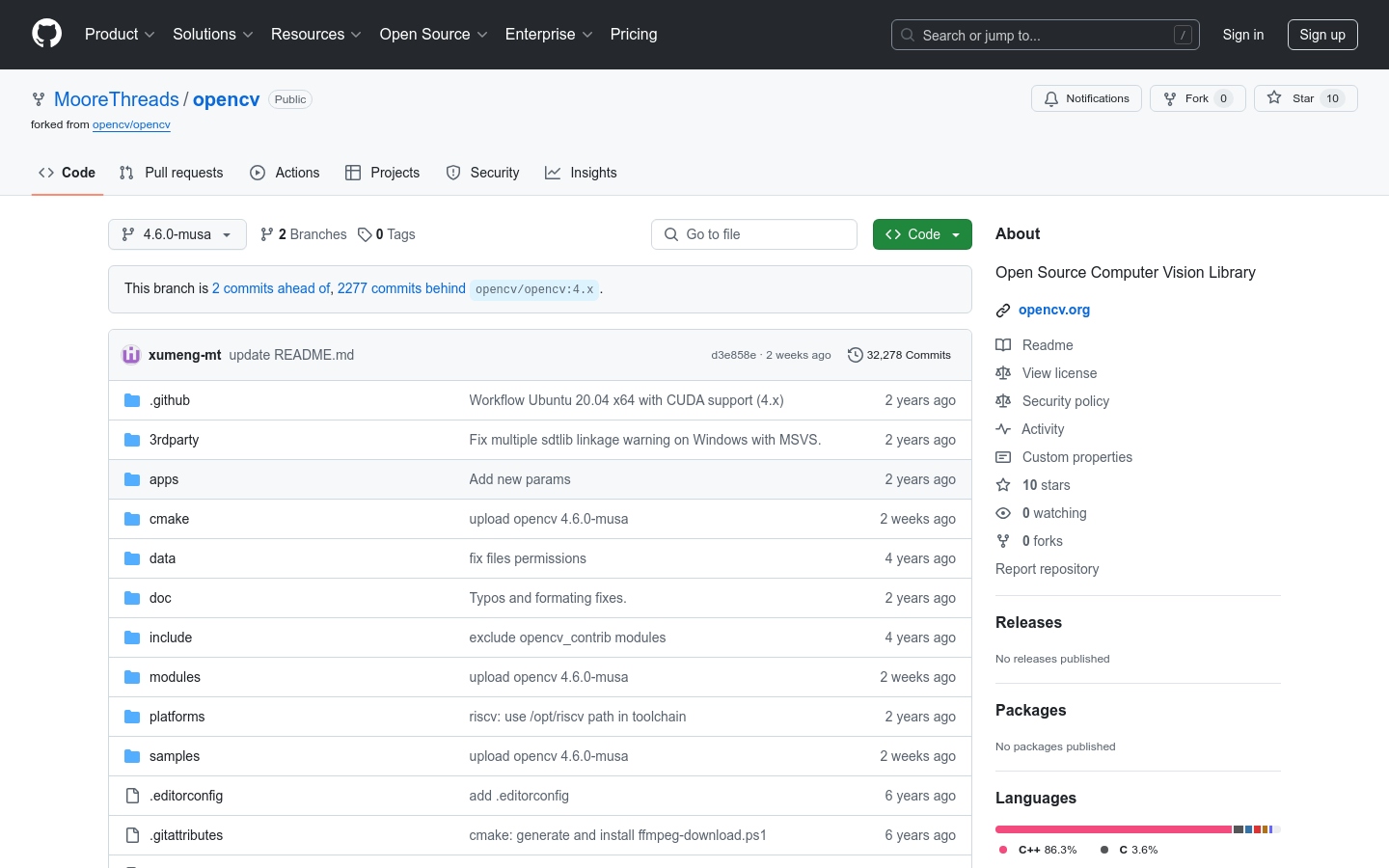
Task: Switch to the Code tab
Action: (67, 173)
